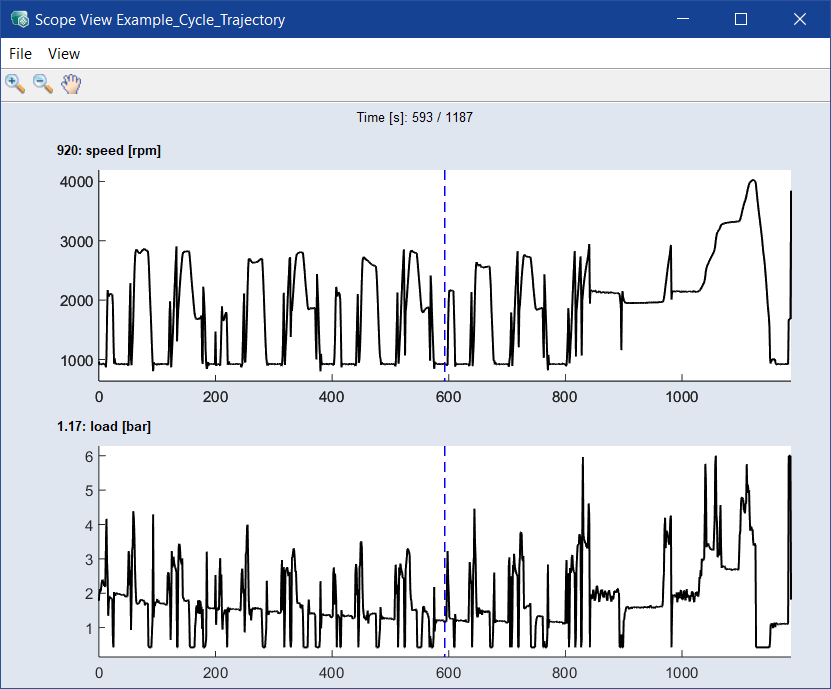Select the Zoom In magnifier tool
Viewport: 831px width, 689px height.
pos(15,84)
